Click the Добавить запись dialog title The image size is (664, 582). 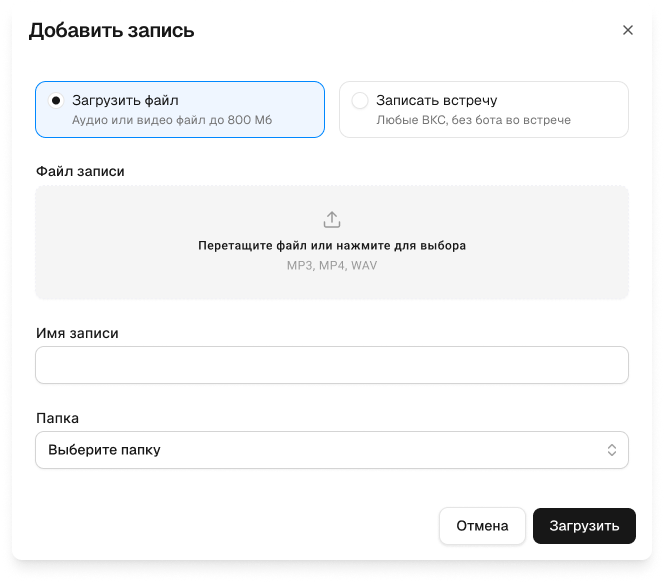(111, 30)
